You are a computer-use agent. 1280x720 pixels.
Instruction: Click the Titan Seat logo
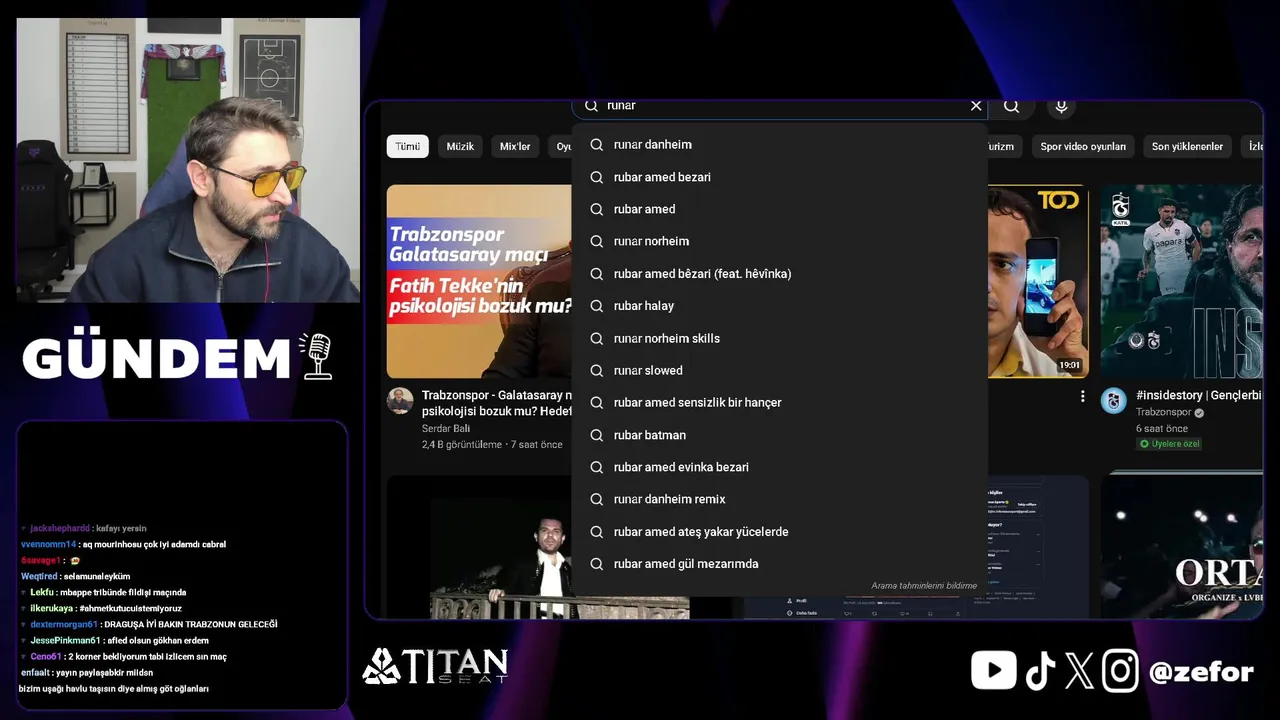pyautogui.click(x=435, y=666)
